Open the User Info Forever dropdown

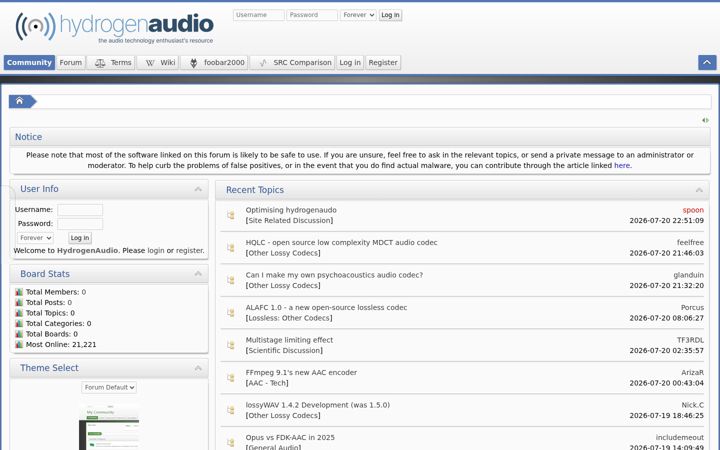pos(35,238)
